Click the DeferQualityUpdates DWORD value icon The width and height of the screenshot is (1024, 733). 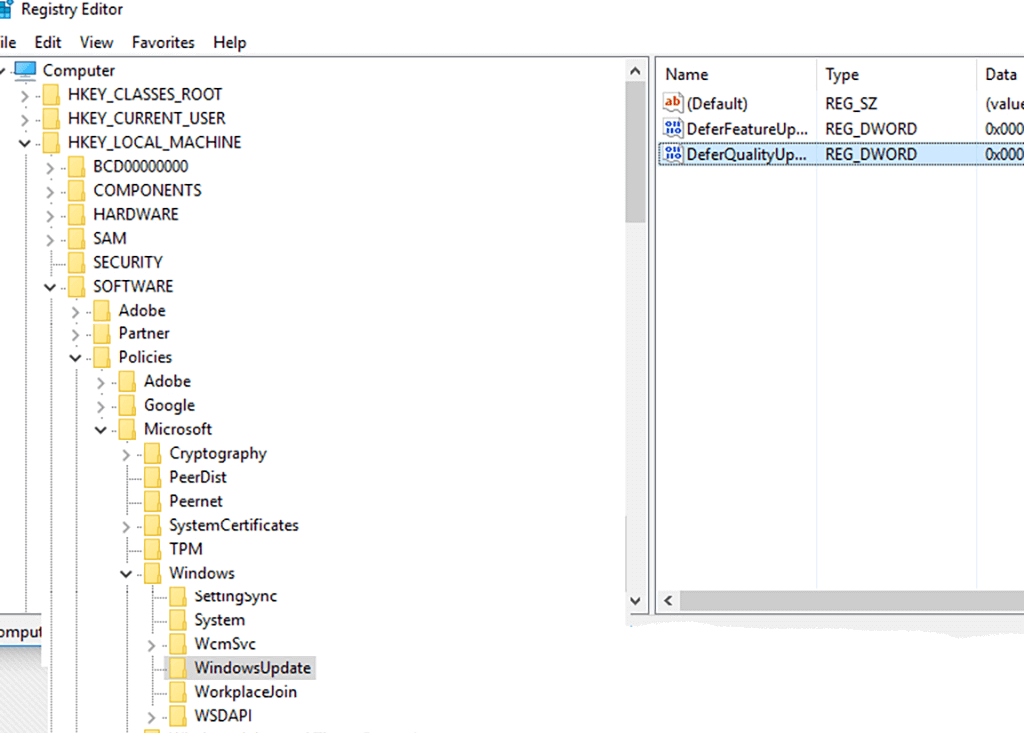[672, 154]
